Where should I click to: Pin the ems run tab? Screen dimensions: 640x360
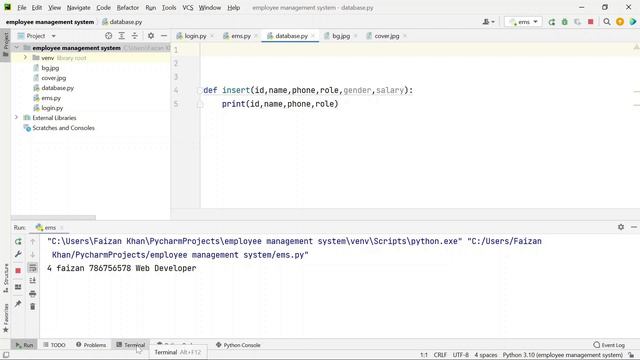(x=18, y=304)
